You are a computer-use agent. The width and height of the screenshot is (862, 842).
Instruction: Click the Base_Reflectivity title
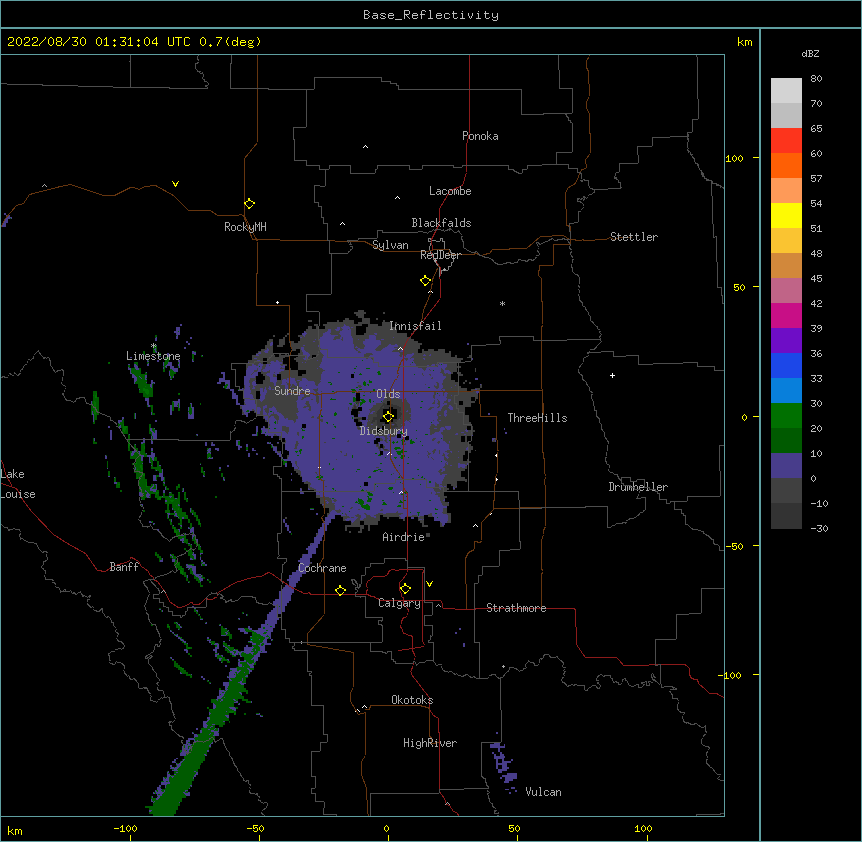pyautogui.click(x=431, y=15)
